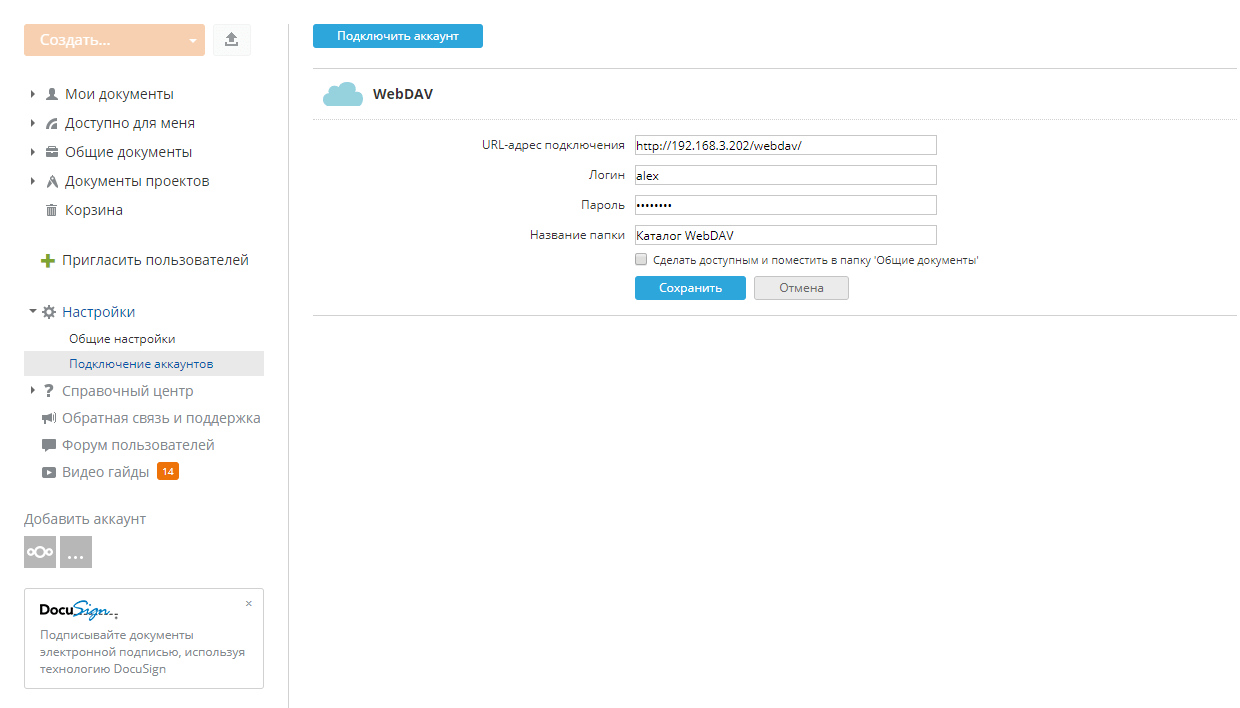Expand the Справочный центр section
Image resolution: width=1240 pixels, height=708 pixels.
click(33, 391)
